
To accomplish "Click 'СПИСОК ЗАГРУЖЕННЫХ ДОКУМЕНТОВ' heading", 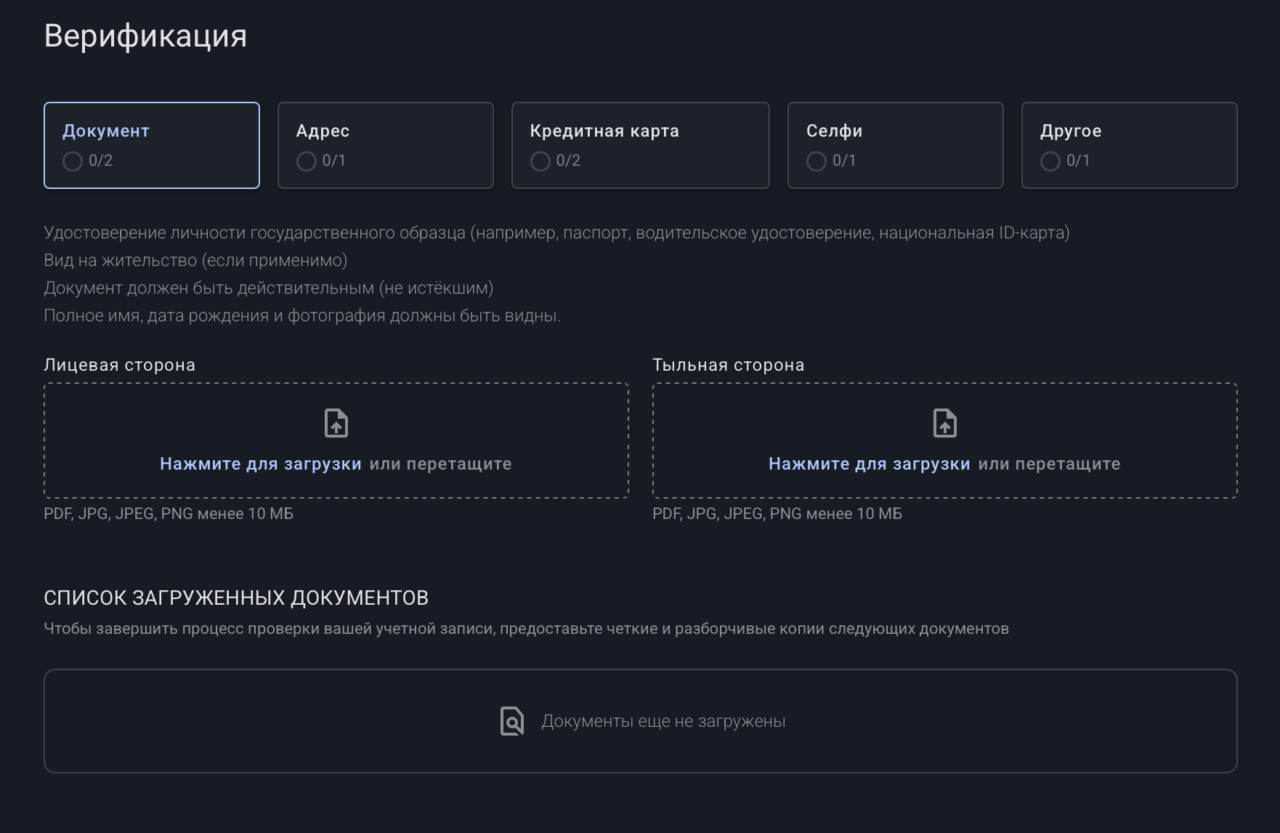I will pos(236,598).
